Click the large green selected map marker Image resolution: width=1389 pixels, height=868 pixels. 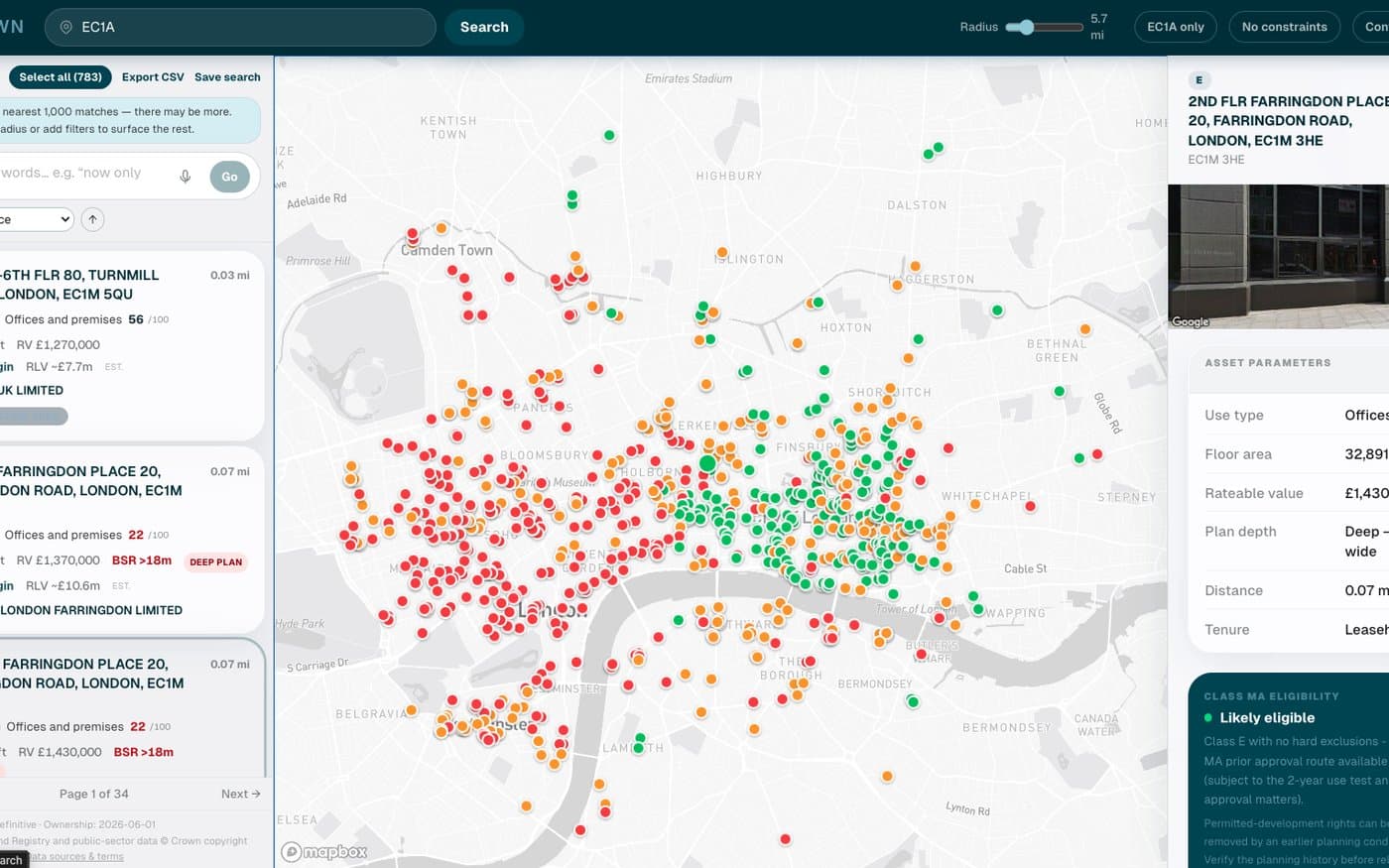[x=707, y=462]
